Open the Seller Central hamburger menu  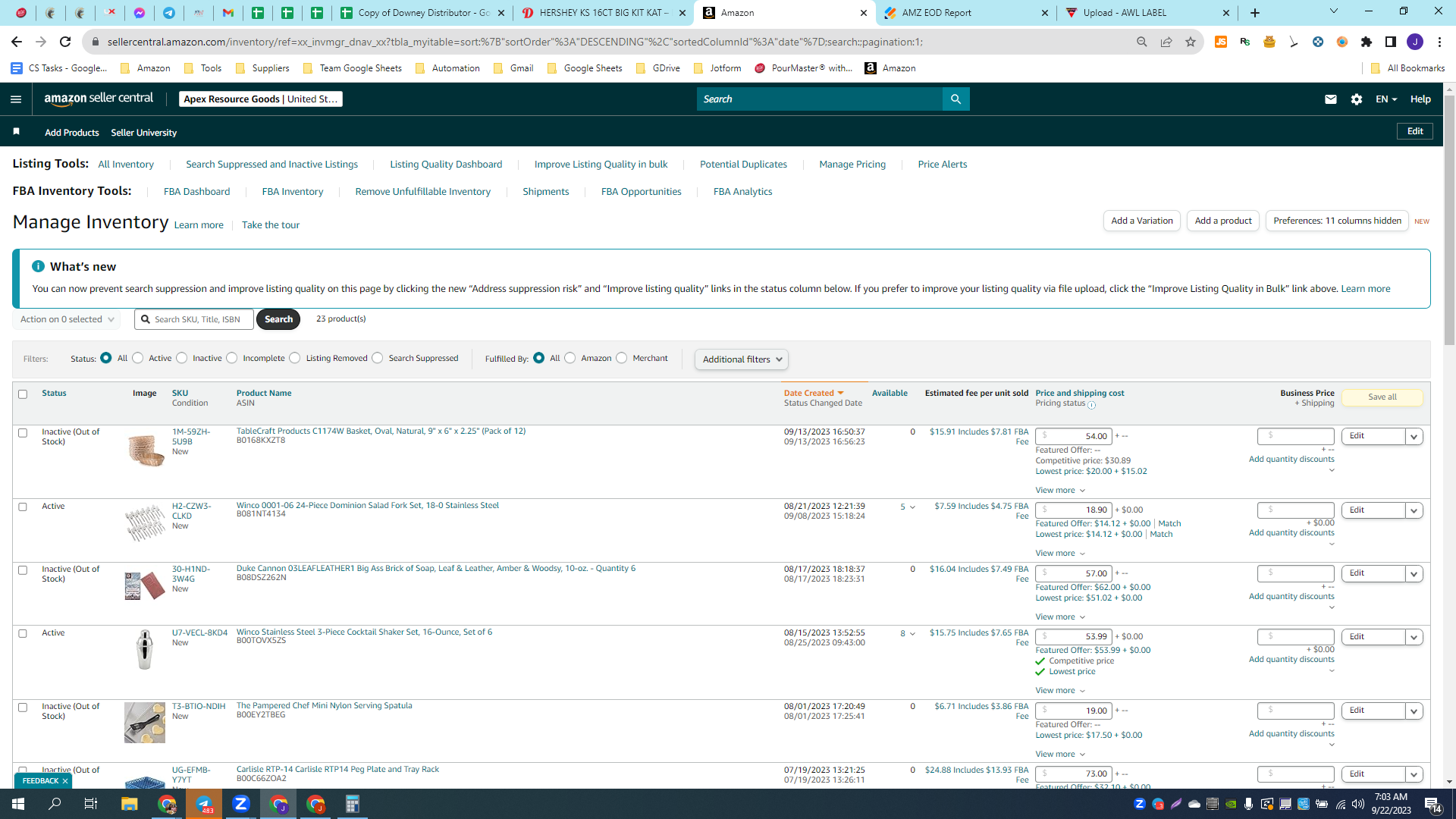[16, 99]
